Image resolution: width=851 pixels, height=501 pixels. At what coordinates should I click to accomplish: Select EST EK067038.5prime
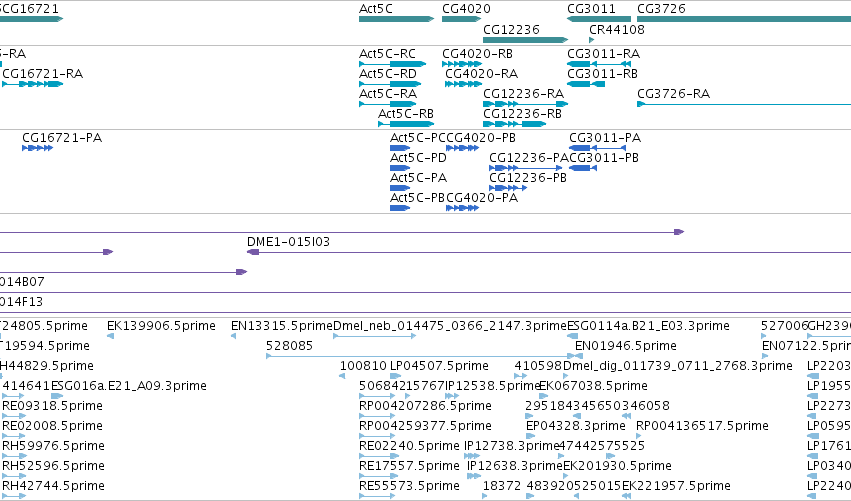click(593, 386)
